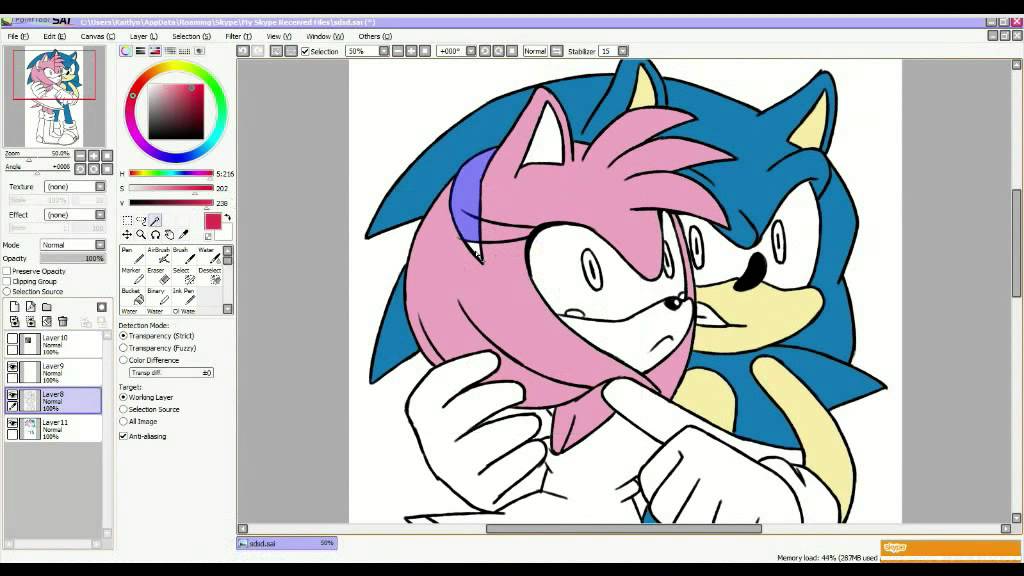Select the Layer 11 row
Image resolution: width=1024 pixels, height=576 pixels.
(54, 428)
